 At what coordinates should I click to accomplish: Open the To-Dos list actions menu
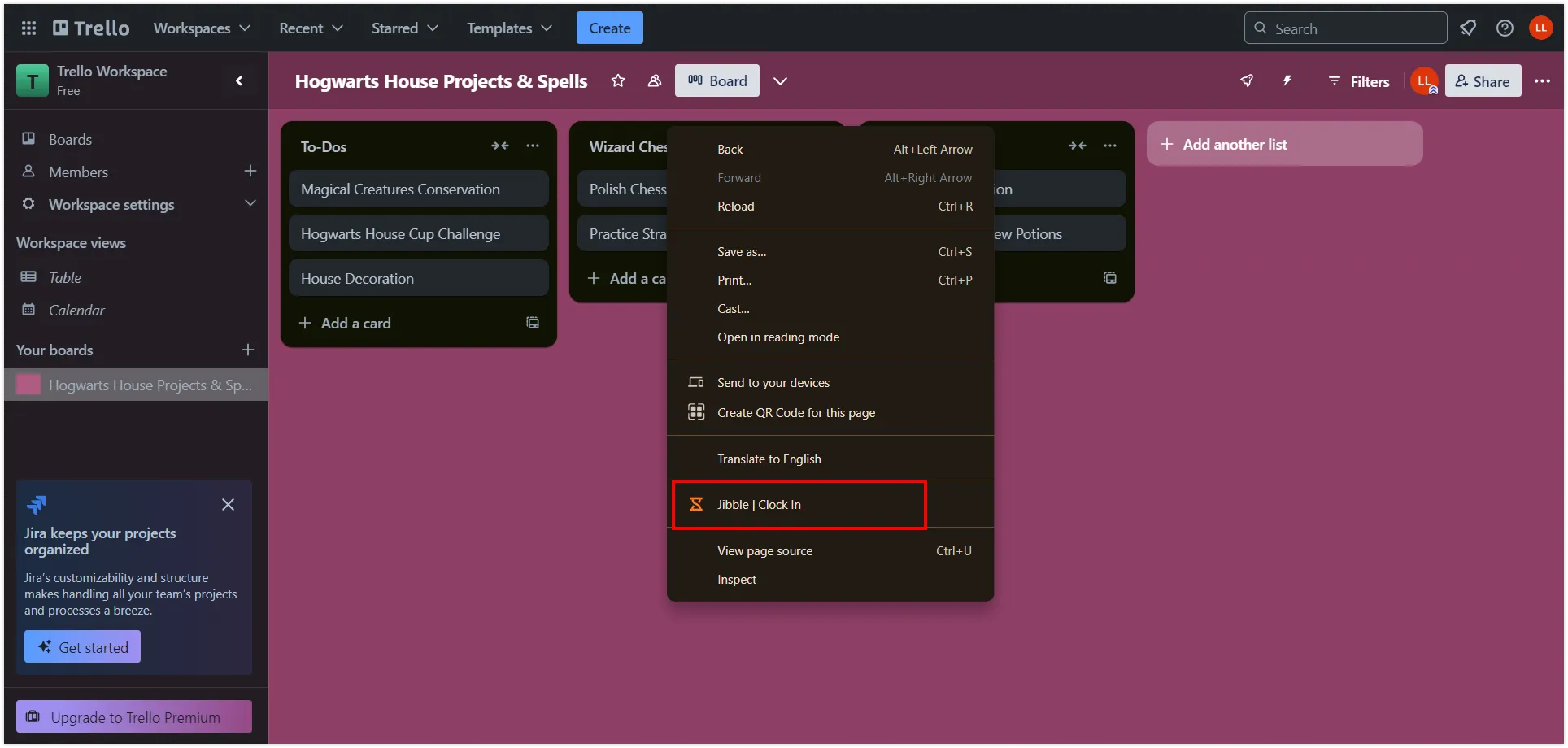(533, 146)
